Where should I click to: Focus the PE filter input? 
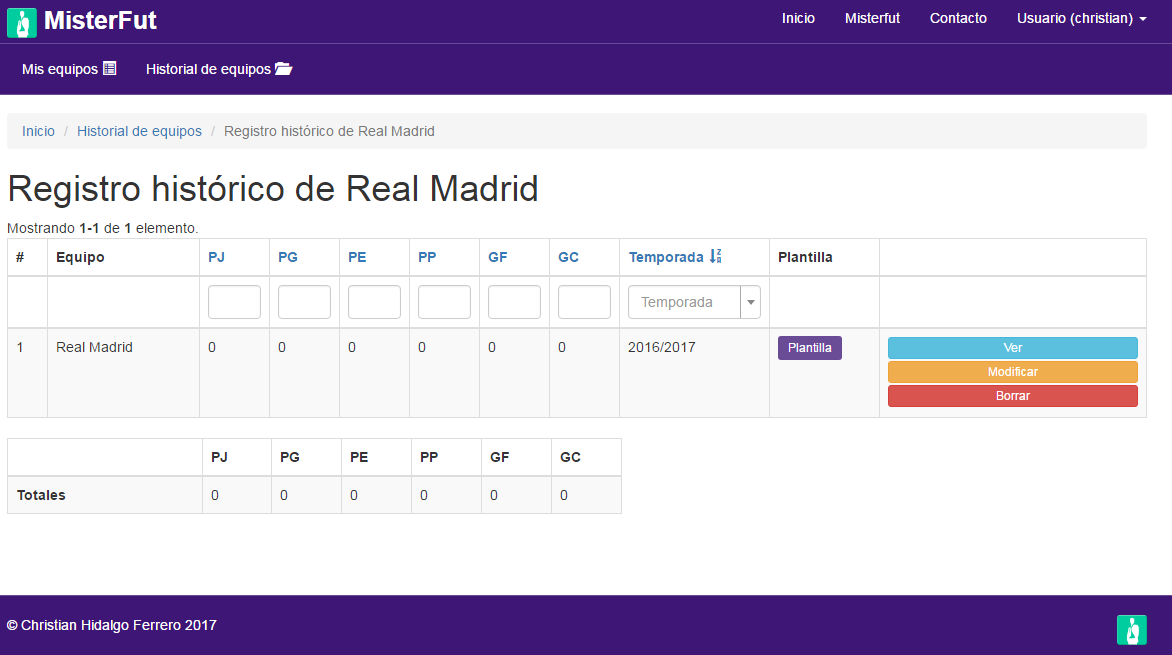pos(374,302)
